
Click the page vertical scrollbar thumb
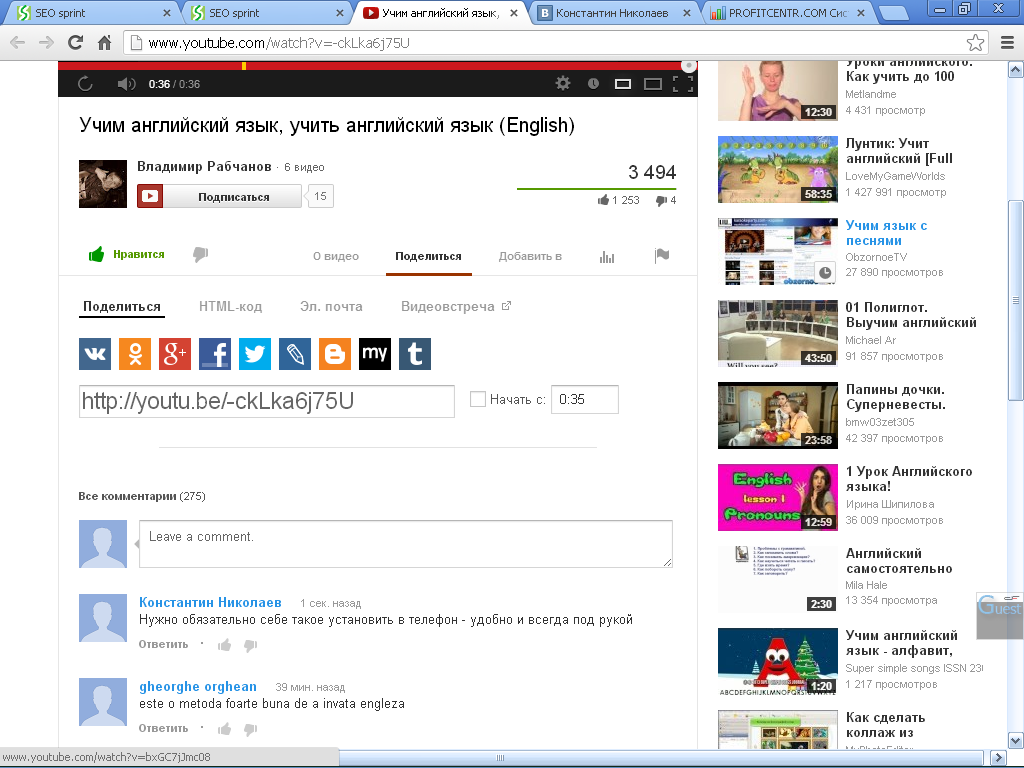[x=1016, y=300]
